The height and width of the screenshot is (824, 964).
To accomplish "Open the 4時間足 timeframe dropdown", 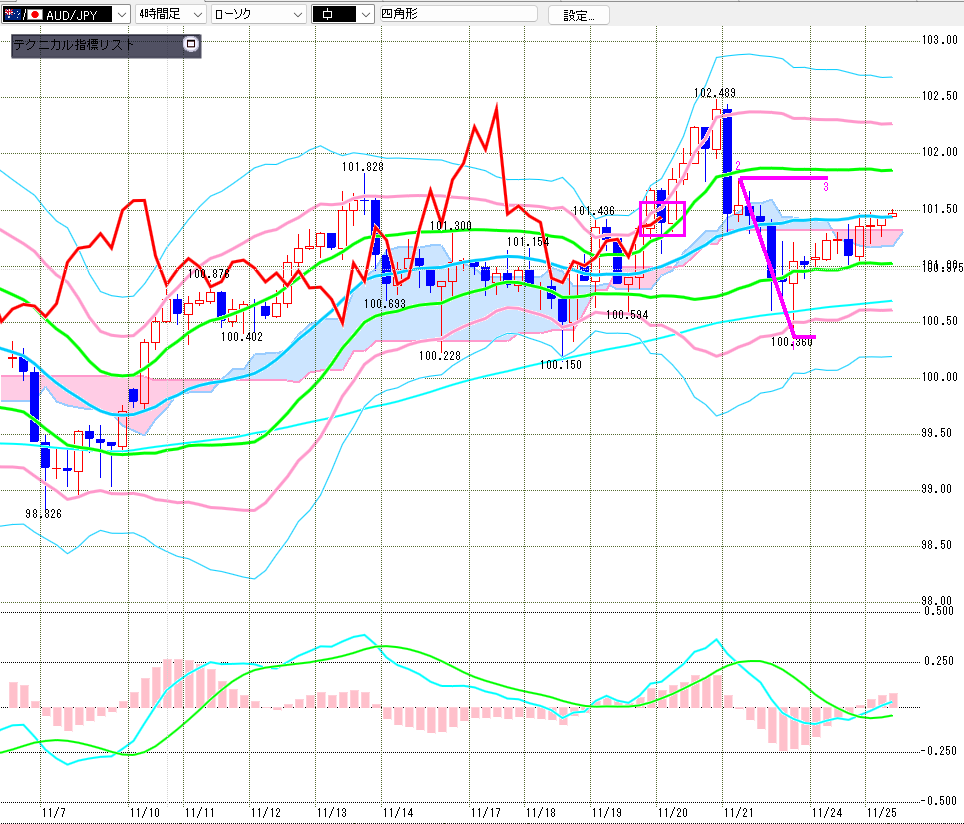I will 199,14.
